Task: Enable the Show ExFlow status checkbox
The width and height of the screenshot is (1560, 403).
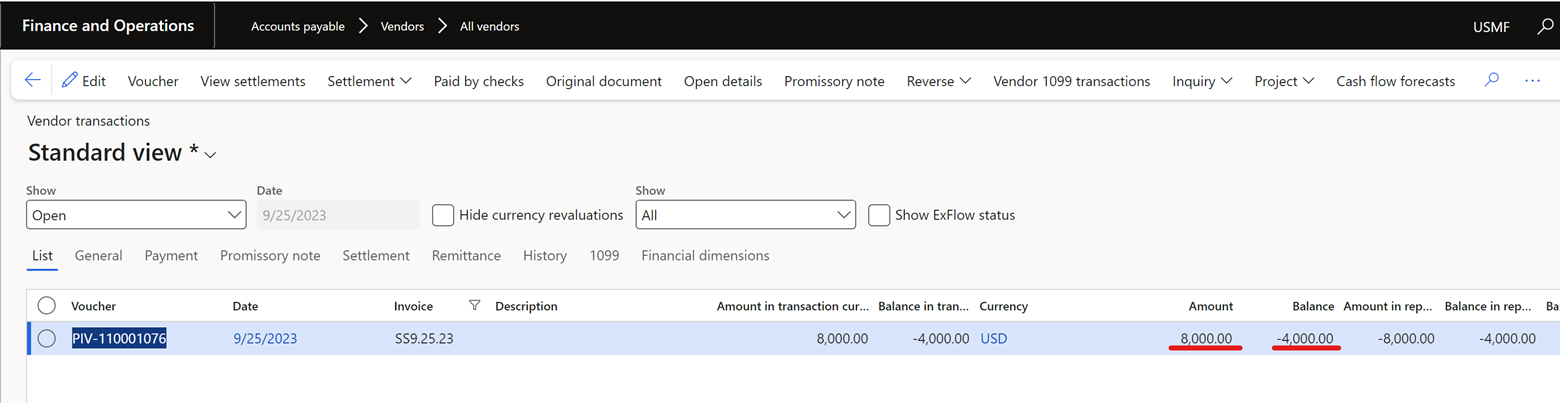Action: point(879,215)
